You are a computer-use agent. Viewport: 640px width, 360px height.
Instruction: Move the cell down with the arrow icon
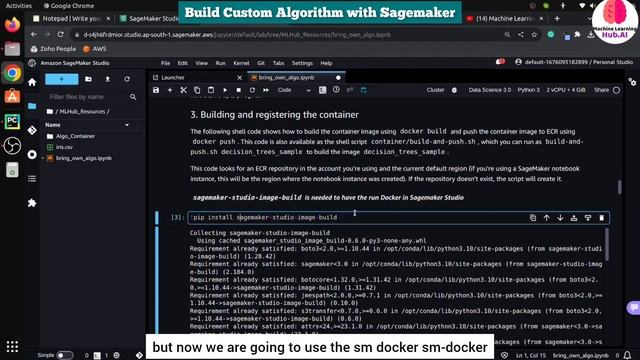tap(560, 218)
